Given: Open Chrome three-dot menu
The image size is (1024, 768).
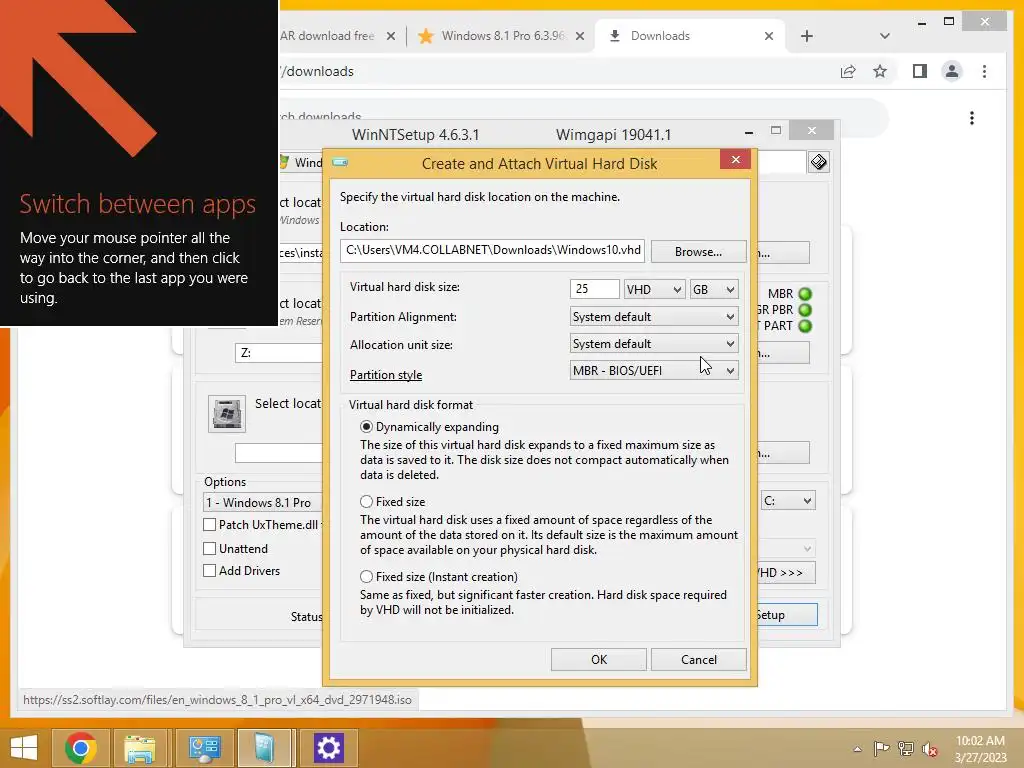Looking at the screenshot, I should click(x=984, y=71).
